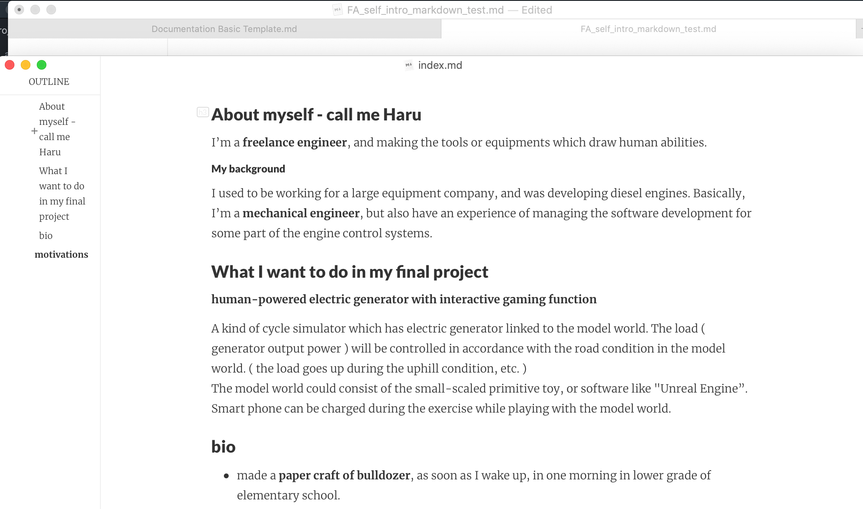Click the quoted 'Unreal Engine' text
Screen dimensions: 863x509
[700, 388]
